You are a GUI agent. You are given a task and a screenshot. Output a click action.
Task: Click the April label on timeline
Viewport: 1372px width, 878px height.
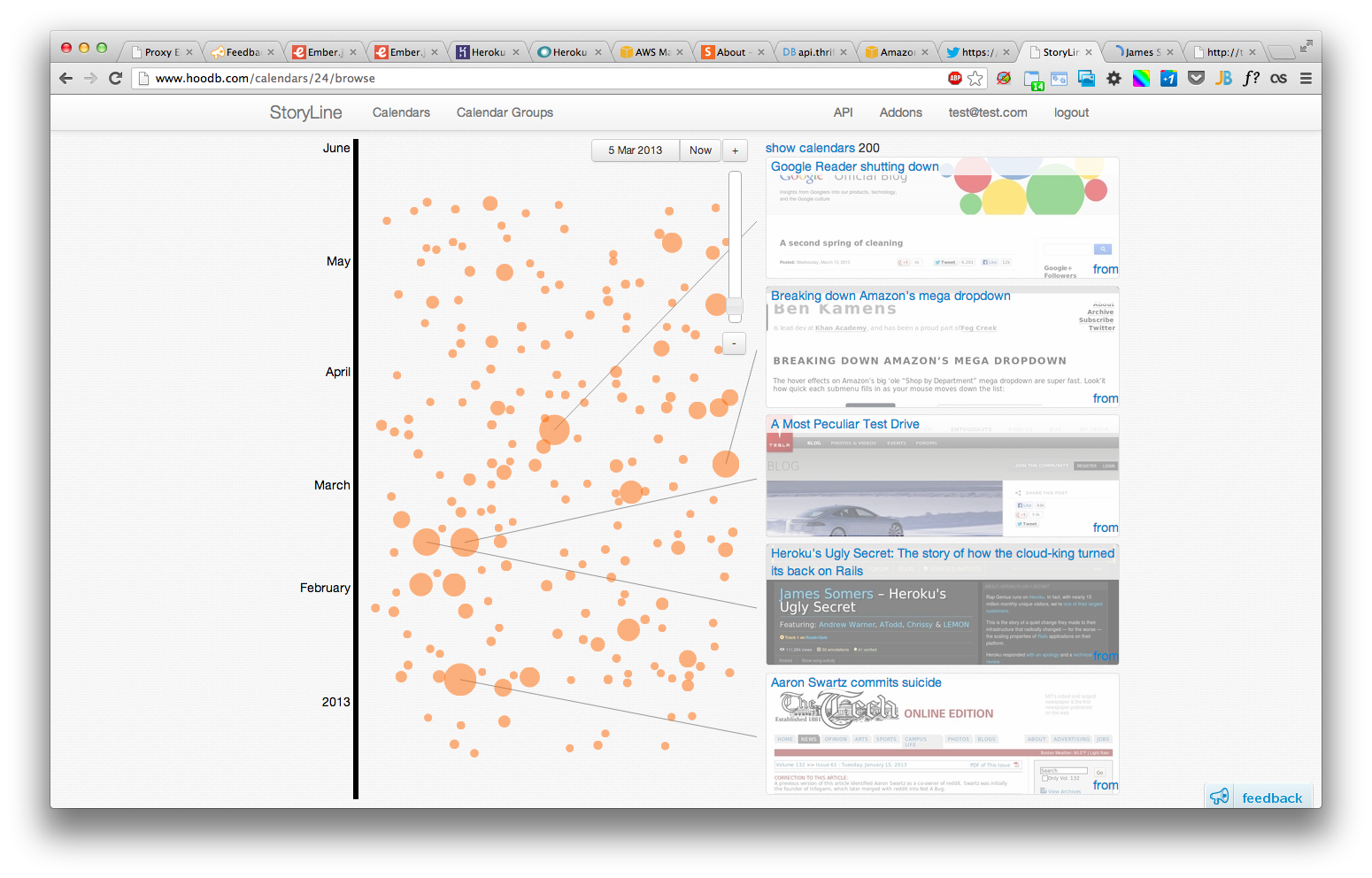tap(338, 372)
